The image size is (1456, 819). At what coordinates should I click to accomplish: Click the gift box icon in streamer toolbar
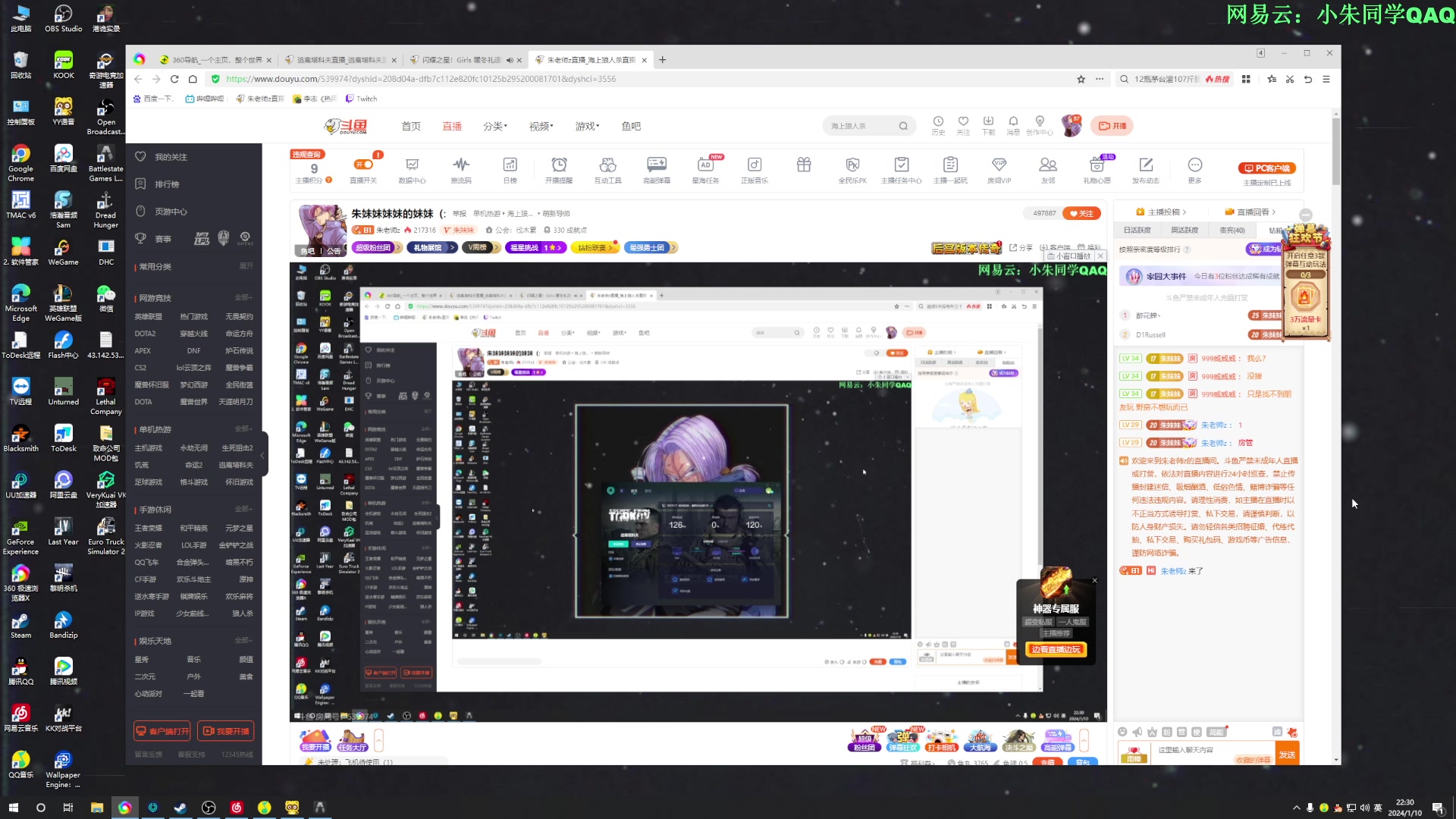(x=804, y=165)
